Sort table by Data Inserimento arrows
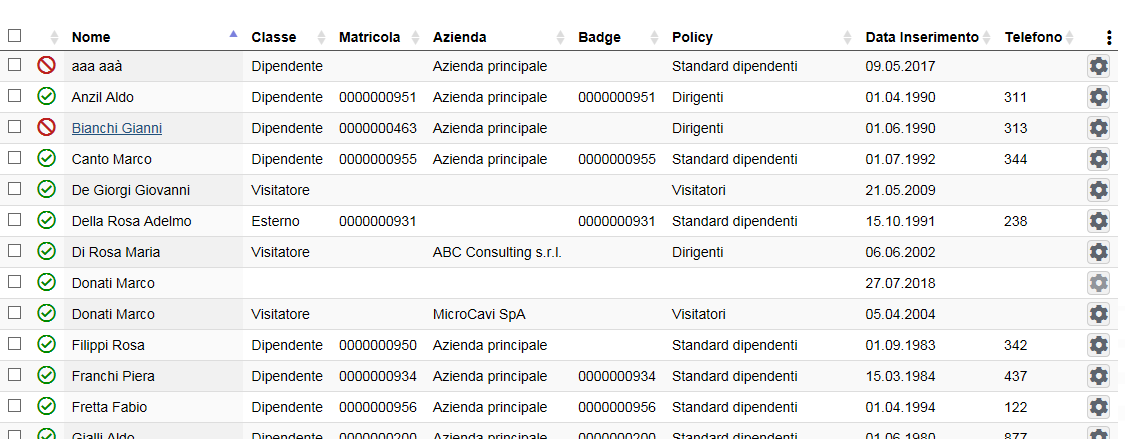This screenshot has height=439, width=1125. click(987, 37)
